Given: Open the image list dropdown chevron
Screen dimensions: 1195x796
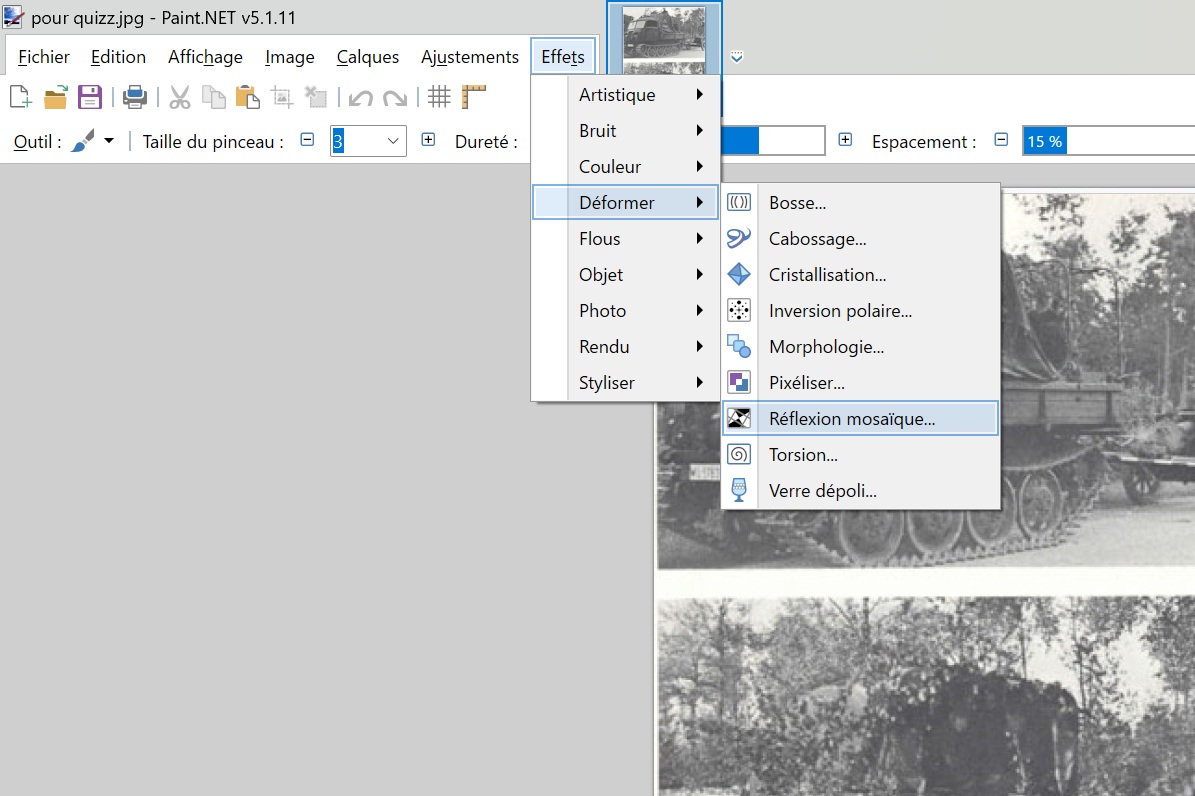Looking at the screenshot, I should click(x=736, y=57).
